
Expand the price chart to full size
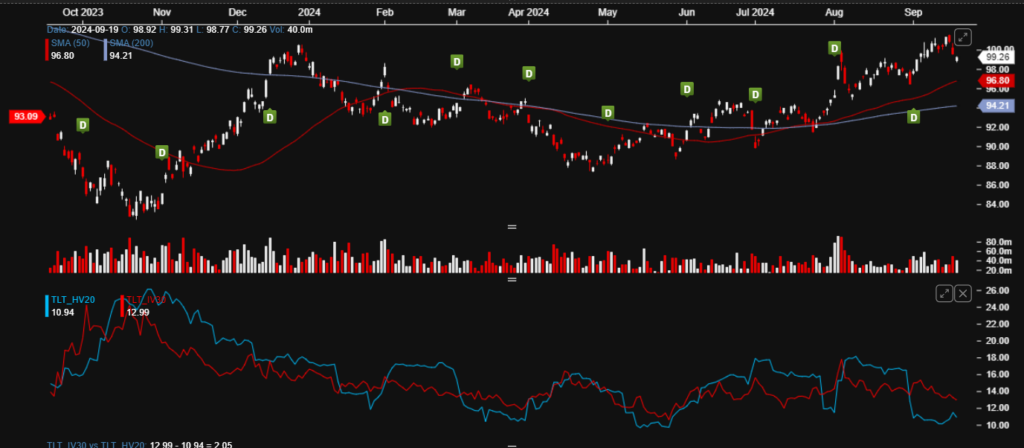[963, 37]
